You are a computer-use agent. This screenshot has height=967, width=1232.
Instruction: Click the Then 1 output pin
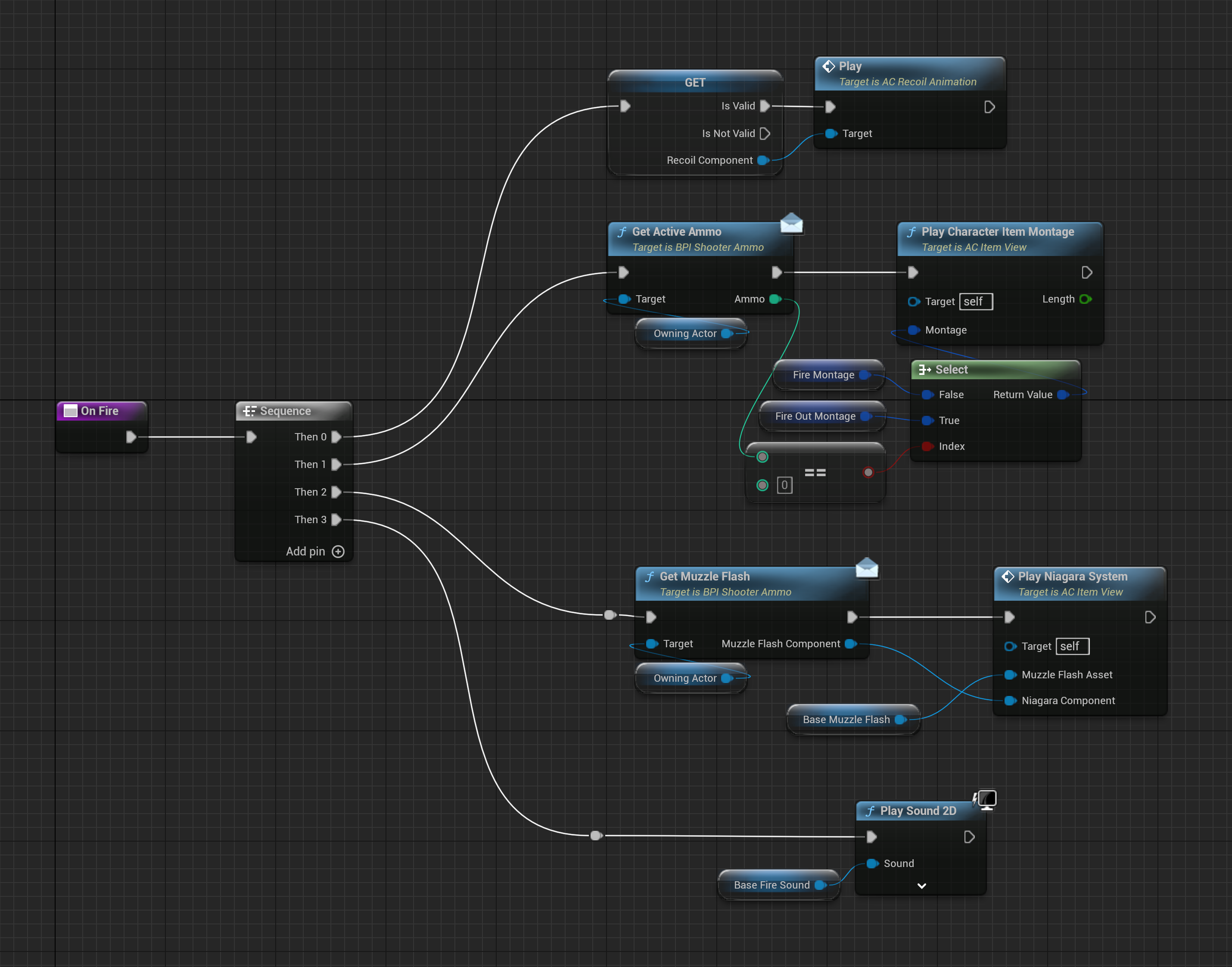pos(337,464)
